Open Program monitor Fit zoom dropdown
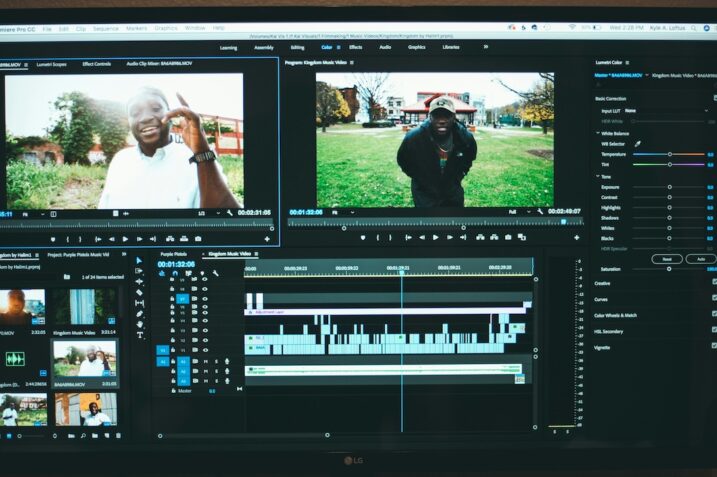717x477 pixels. [x=343, y=212]
